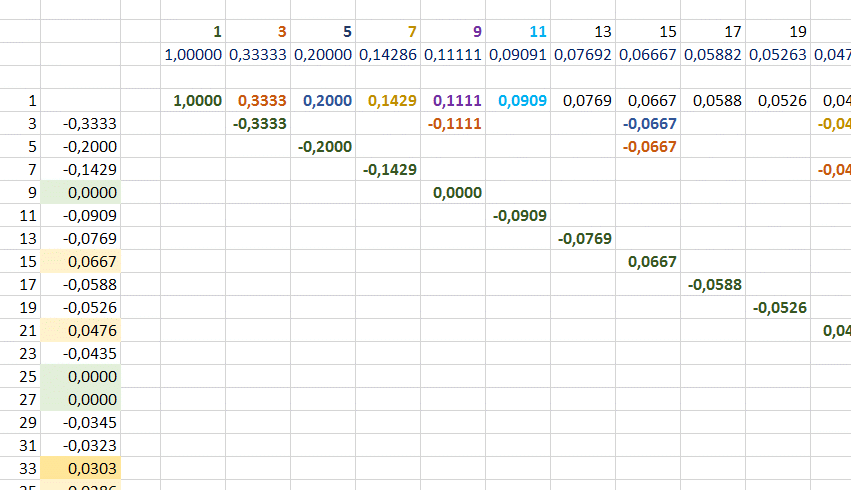The width and height of the screenshot is (851, 490).
Task: Select the orange -0,0667 cell
Action: click(648, 147)
